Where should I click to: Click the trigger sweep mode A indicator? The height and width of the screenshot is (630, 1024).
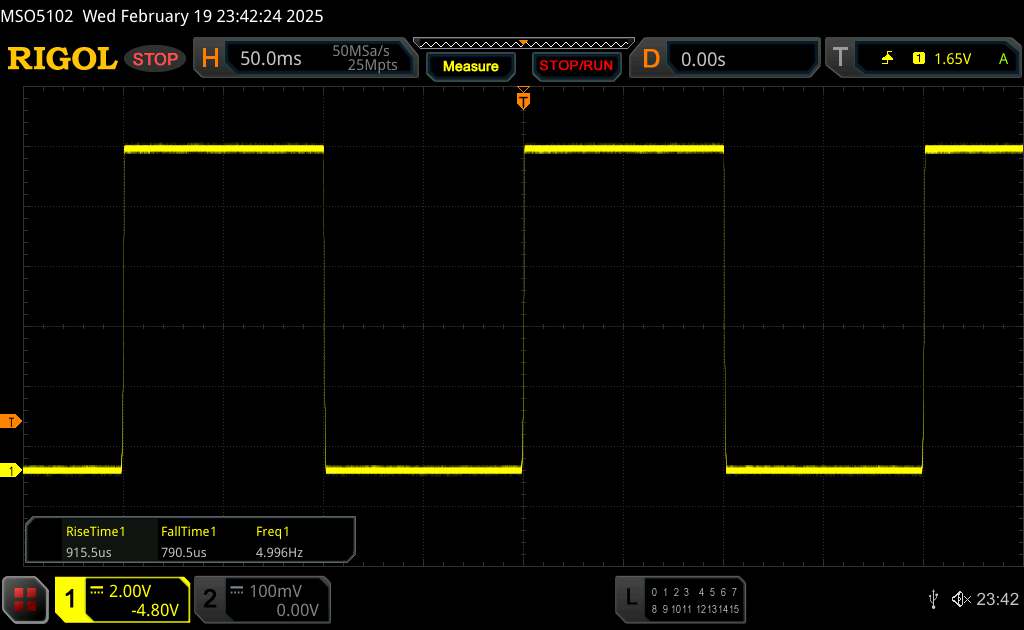coord(1003,59)
